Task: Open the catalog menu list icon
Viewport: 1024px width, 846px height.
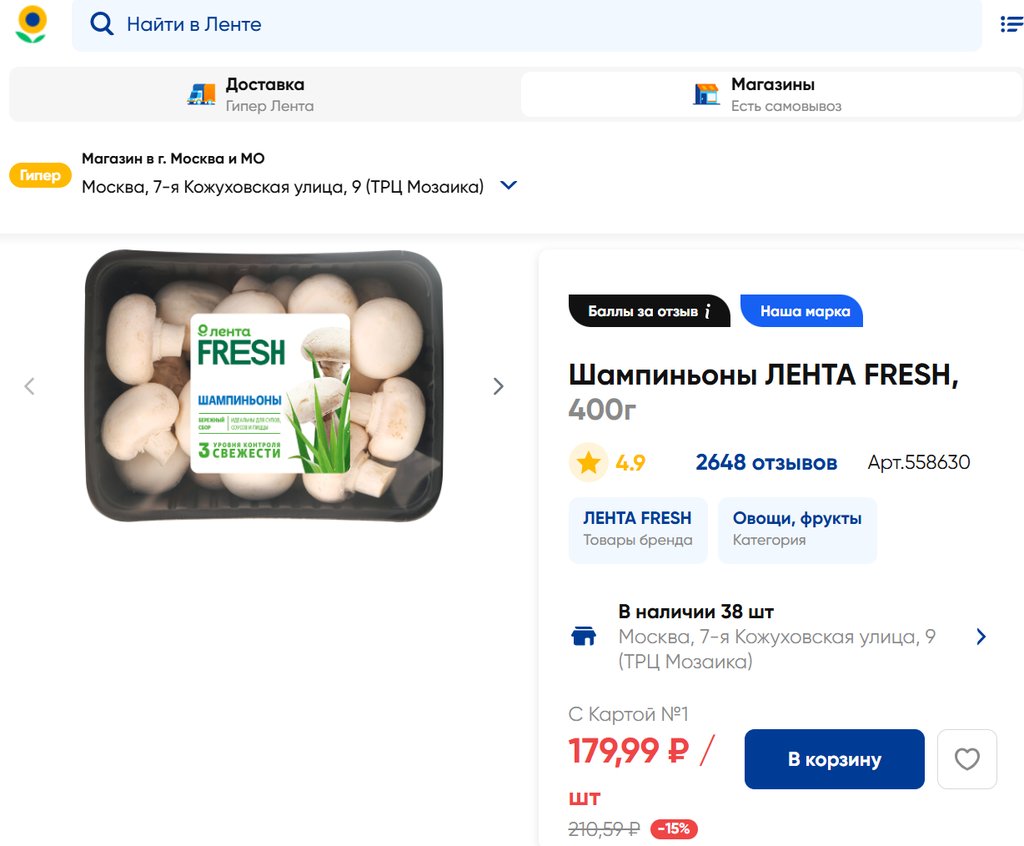Action: click(1011, 24)
